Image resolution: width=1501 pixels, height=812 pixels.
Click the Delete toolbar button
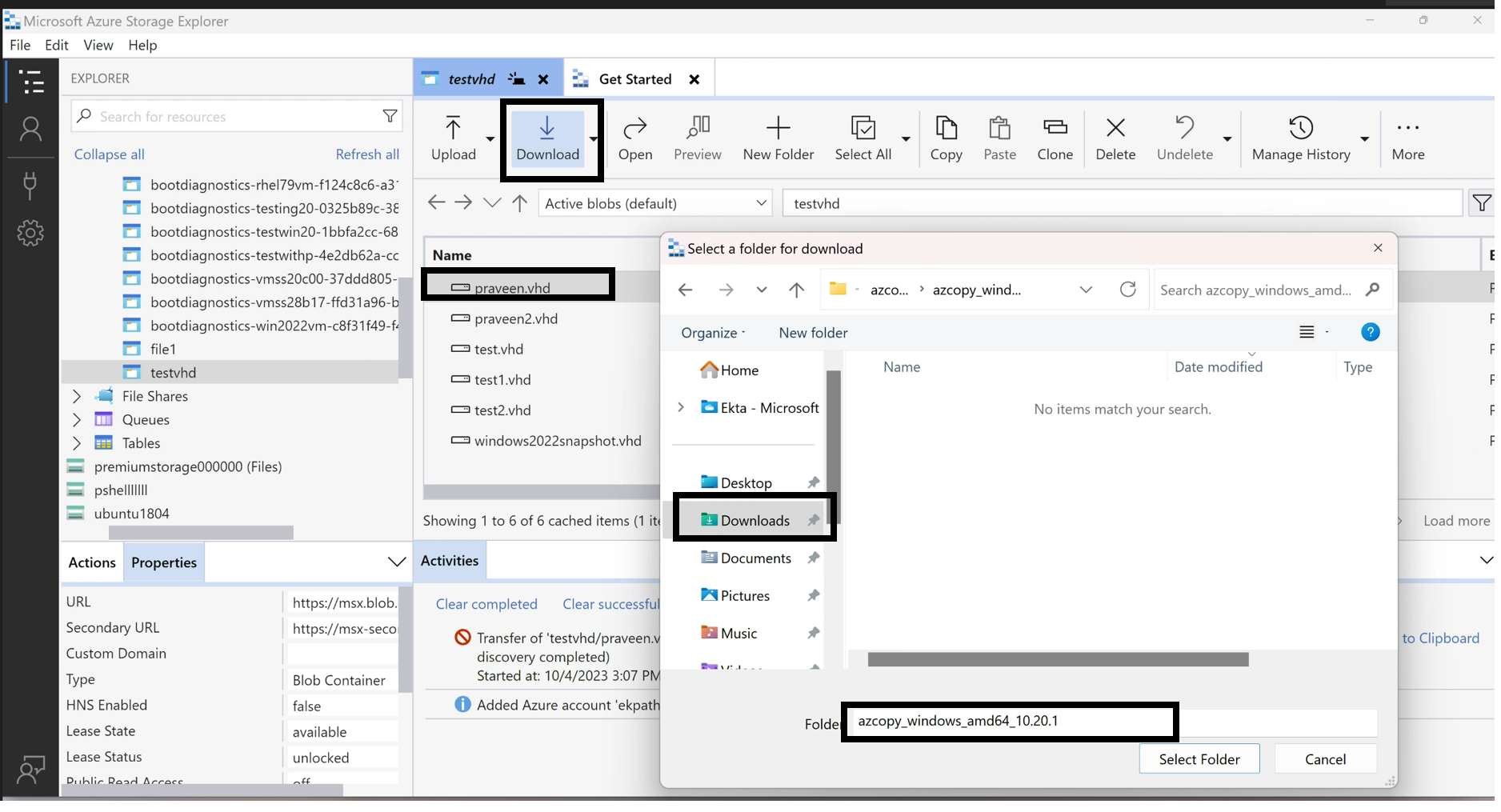[x=1115, y=138]
